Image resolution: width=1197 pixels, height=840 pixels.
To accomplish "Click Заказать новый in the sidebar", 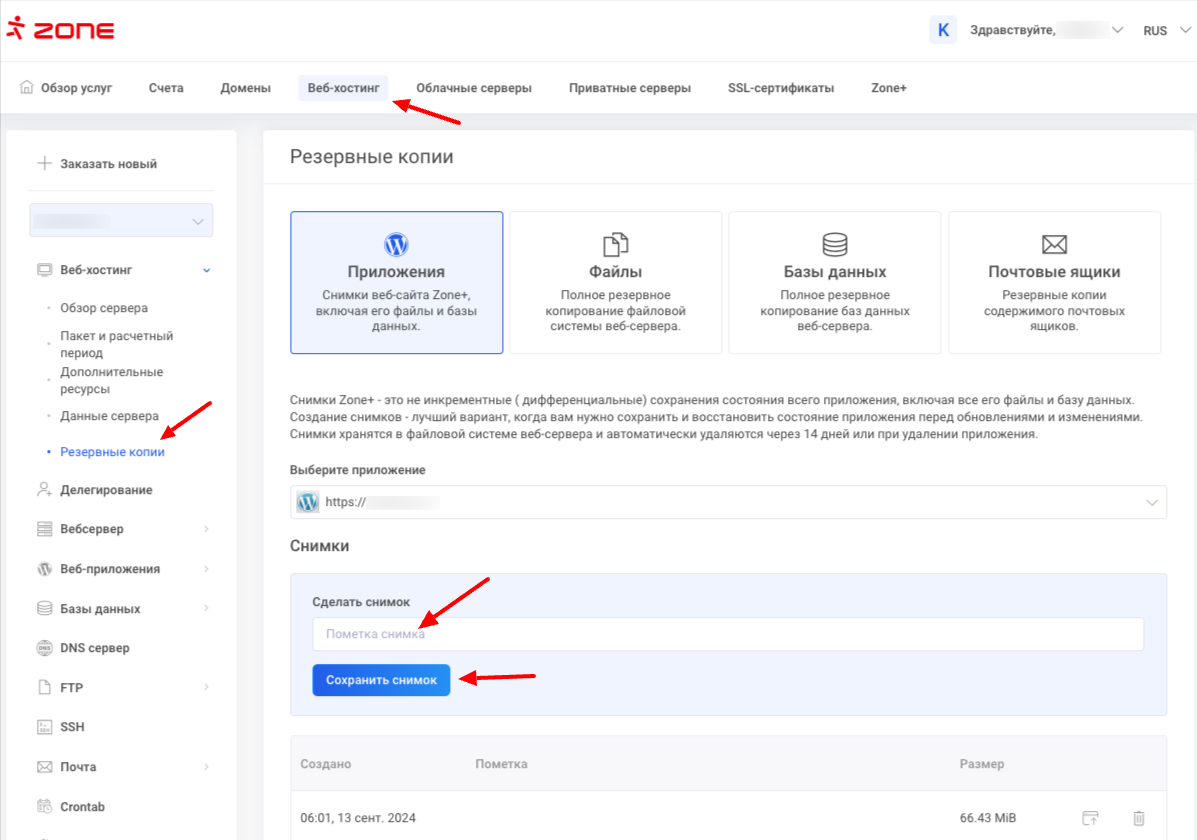I will tap(108, 164).
